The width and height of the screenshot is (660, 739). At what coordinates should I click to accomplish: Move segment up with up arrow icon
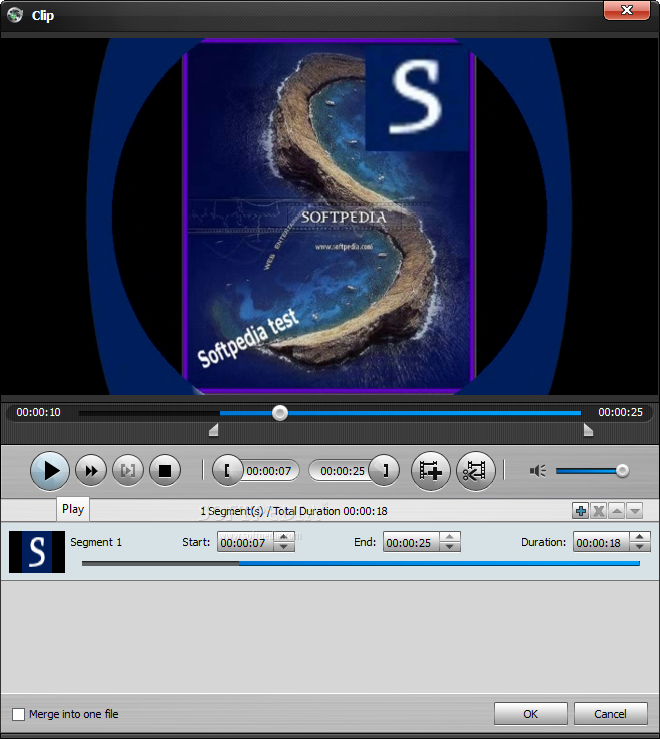(x=617, y=510)
